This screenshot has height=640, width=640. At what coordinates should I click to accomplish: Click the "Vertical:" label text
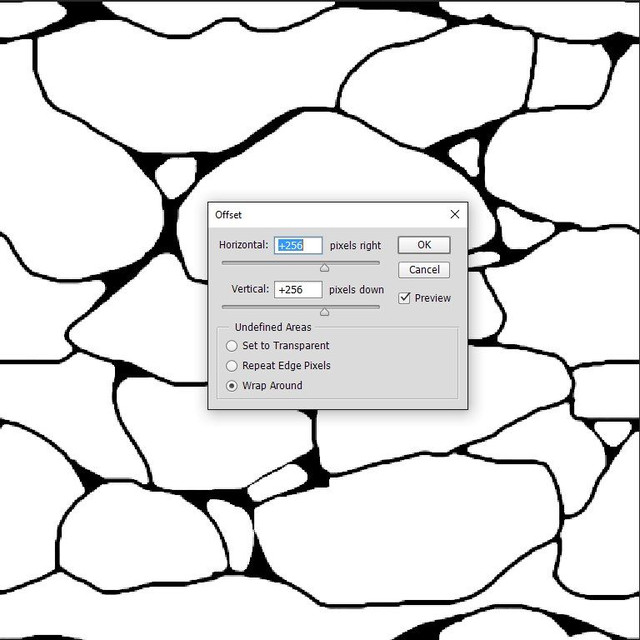pos(250,289)
